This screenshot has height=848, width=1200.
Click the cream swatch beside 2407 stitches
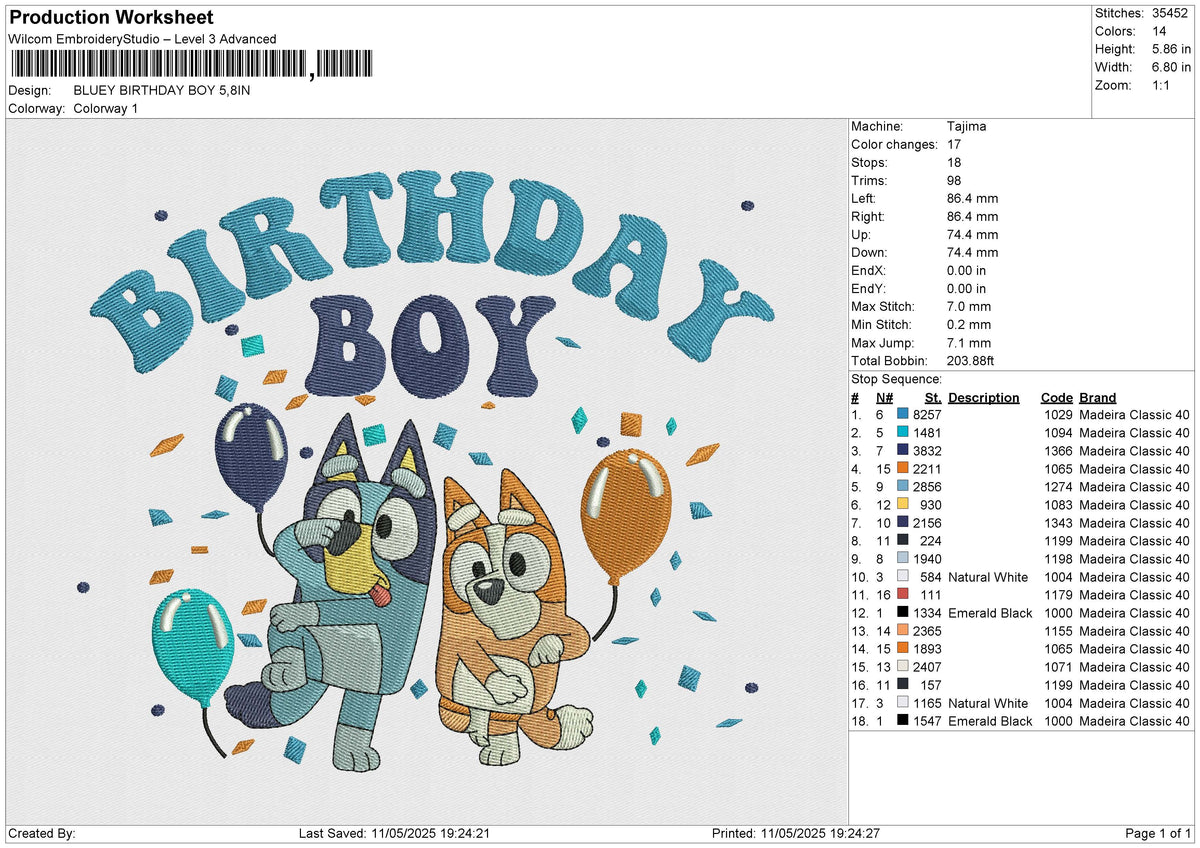(903, 666)
